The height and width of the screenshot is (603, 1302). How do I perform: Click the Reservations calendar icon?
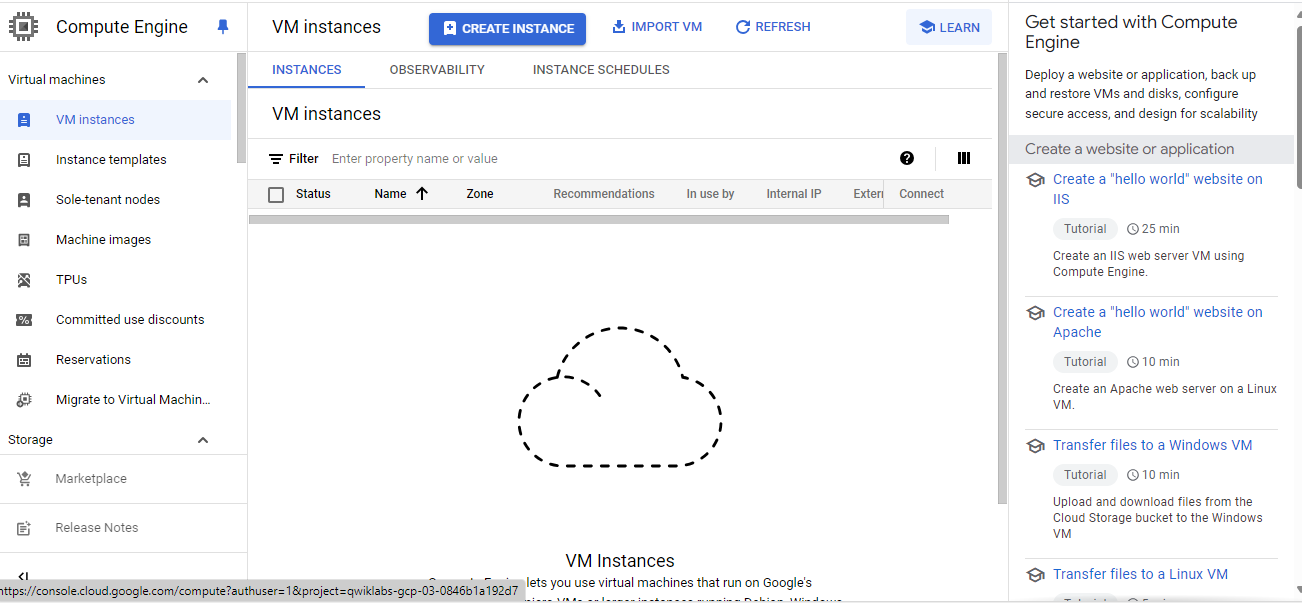(x=24, y=360)
